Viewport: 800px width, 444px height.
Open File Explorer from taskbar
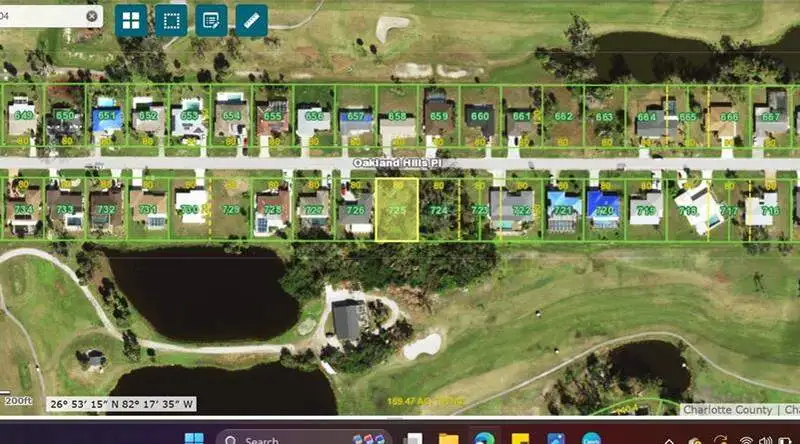(x=448, y=438)
